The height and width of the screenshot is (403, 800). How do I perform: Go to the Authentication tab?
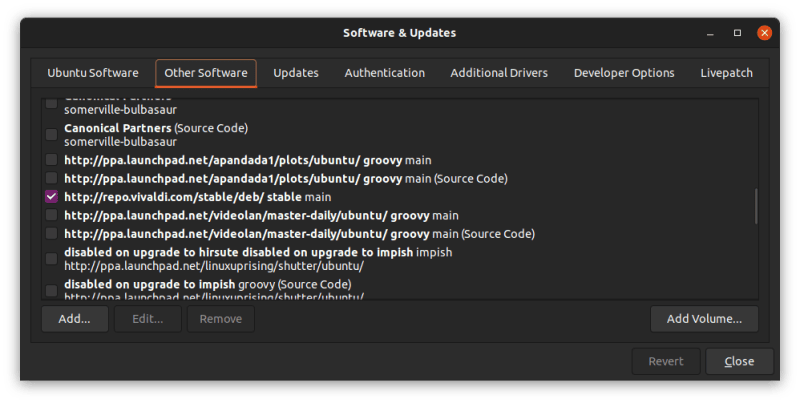click(x=385, y=73)
